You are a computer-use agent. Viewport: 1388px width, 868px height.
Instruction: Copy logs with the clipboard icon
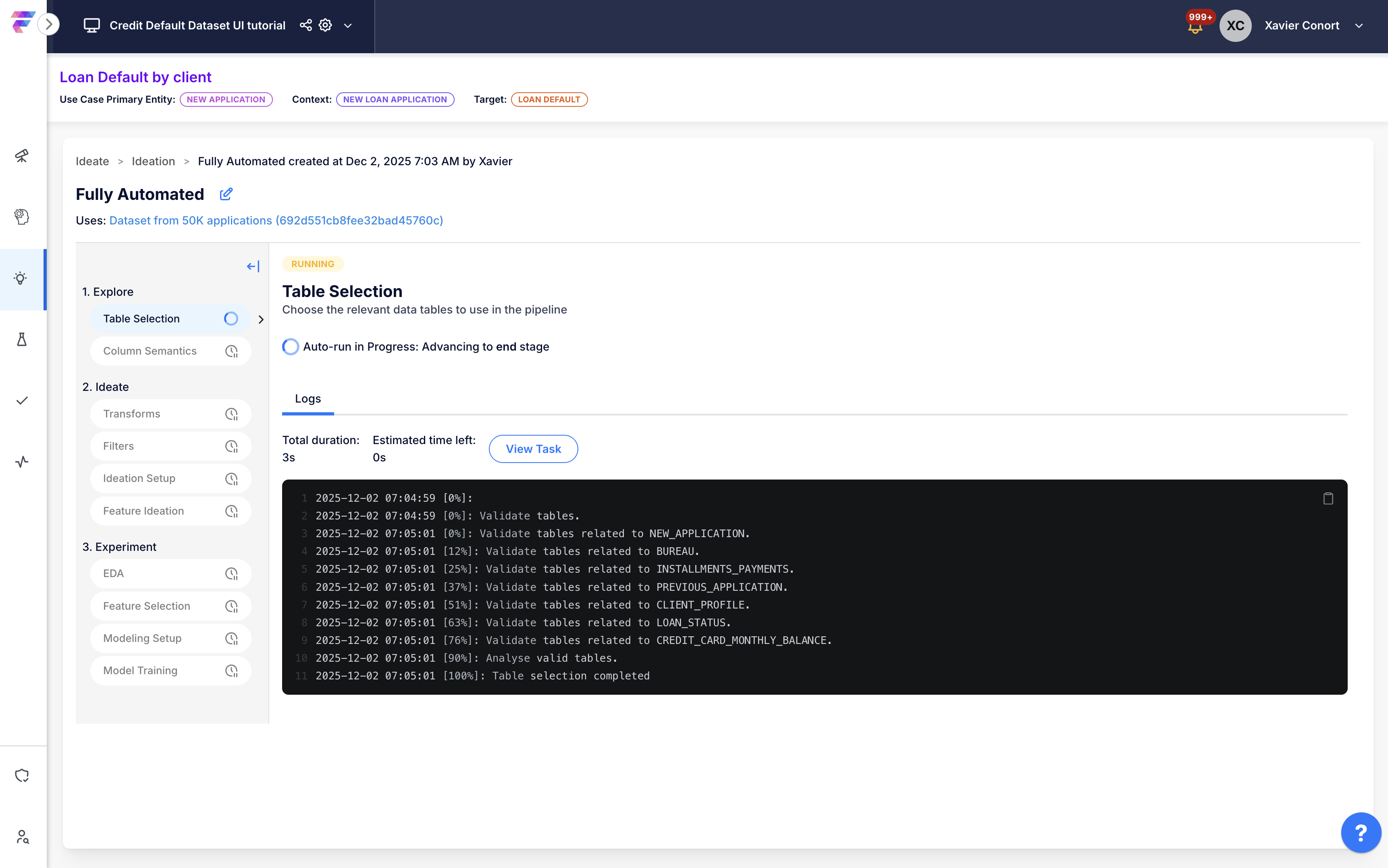[1328, 498]
